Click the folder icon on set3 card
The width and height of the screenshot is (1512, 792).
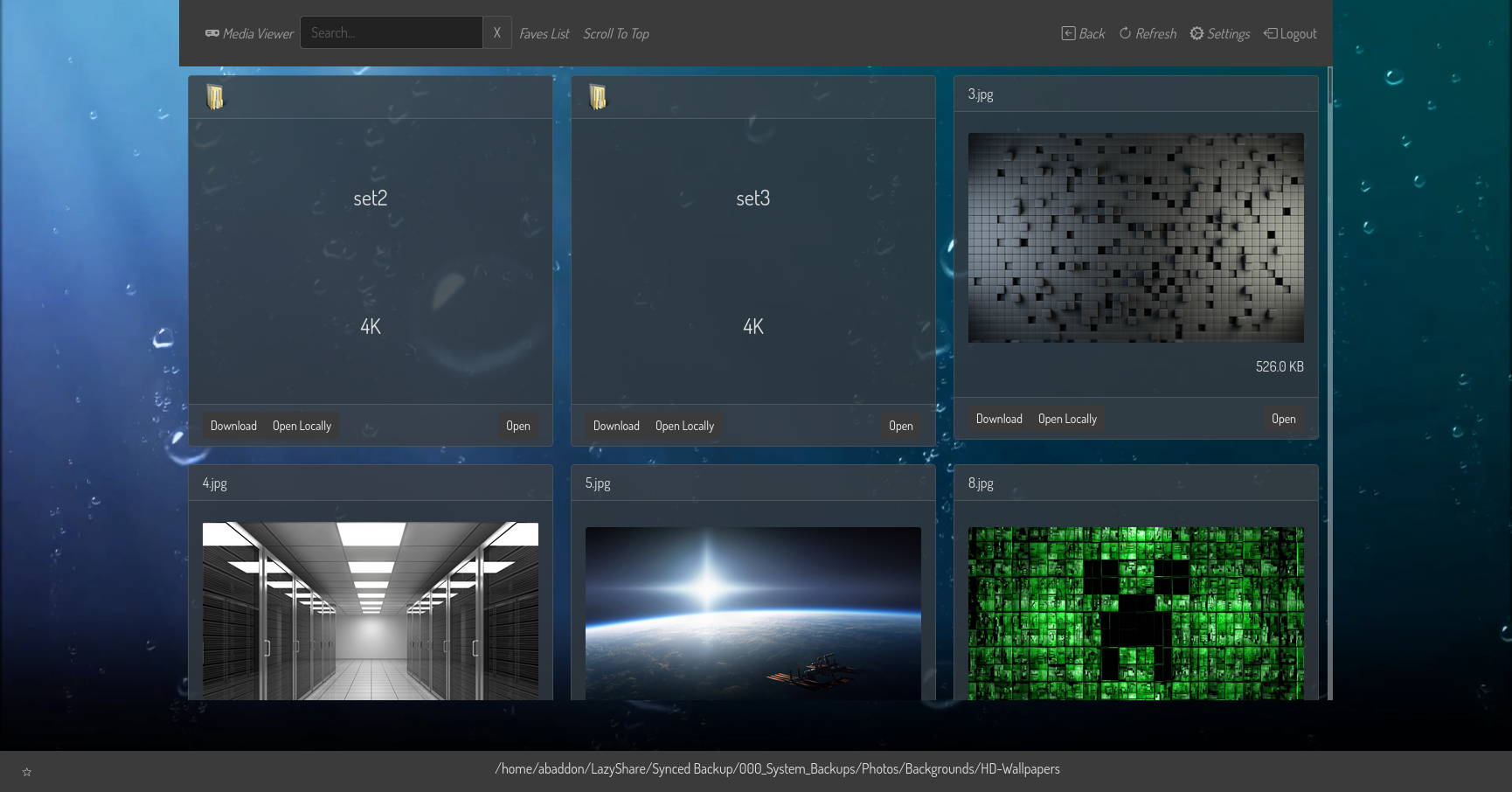coord(598,97)
